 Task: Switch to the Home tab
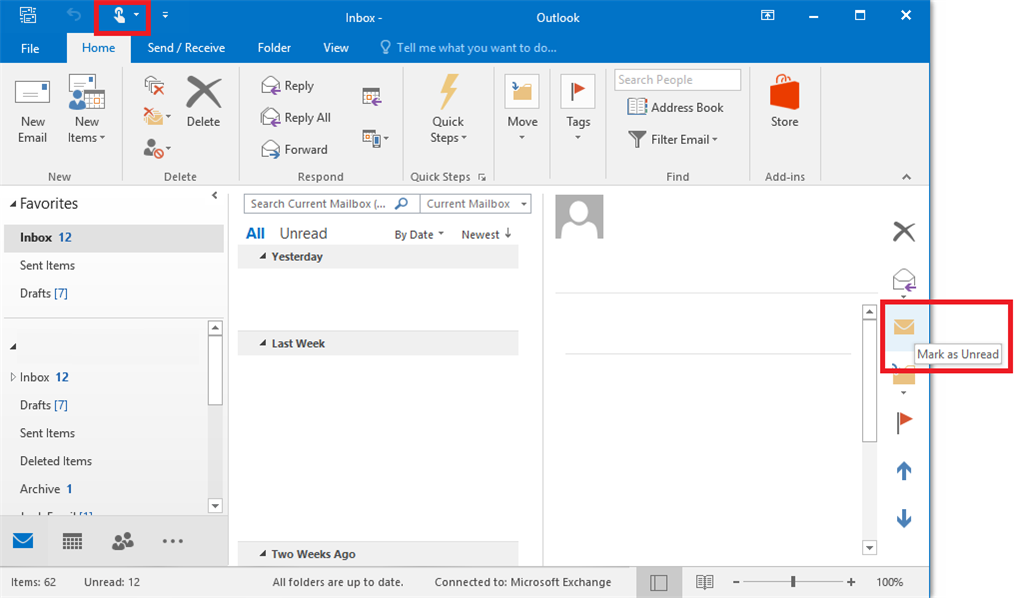pyautogui.click(x=99, y=48)
